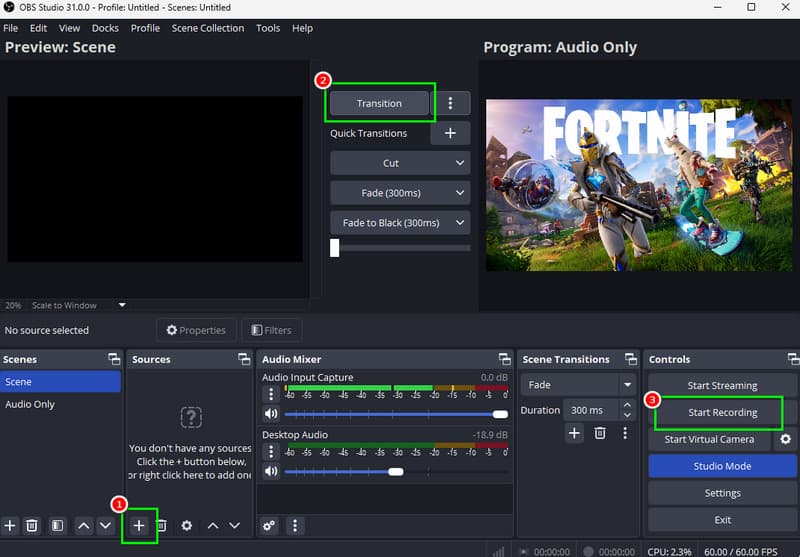Remove the transition in Scene Transitions dock

pos(600,433)
